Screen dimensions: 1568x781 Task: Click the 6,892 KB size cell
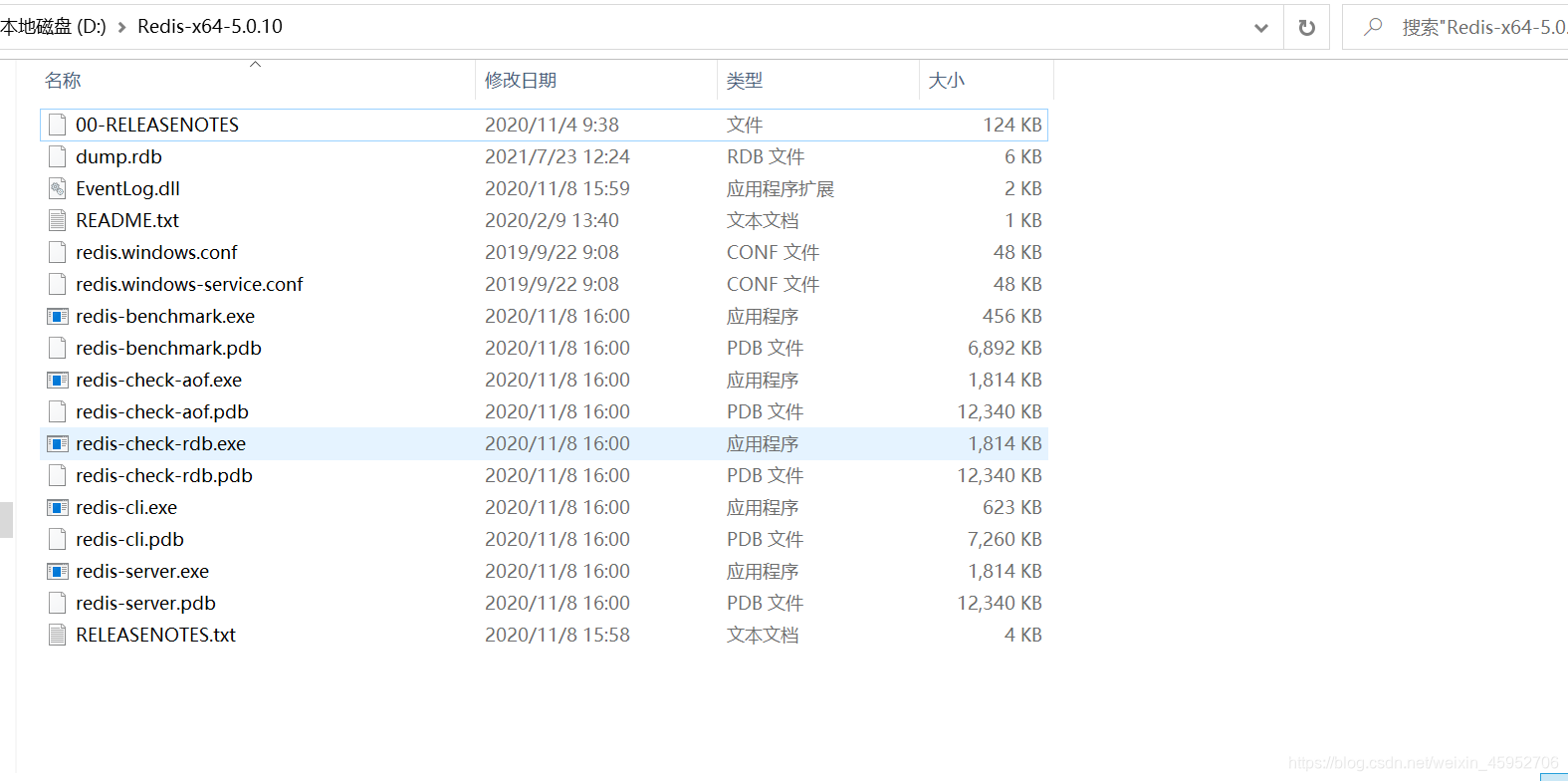1005,348
